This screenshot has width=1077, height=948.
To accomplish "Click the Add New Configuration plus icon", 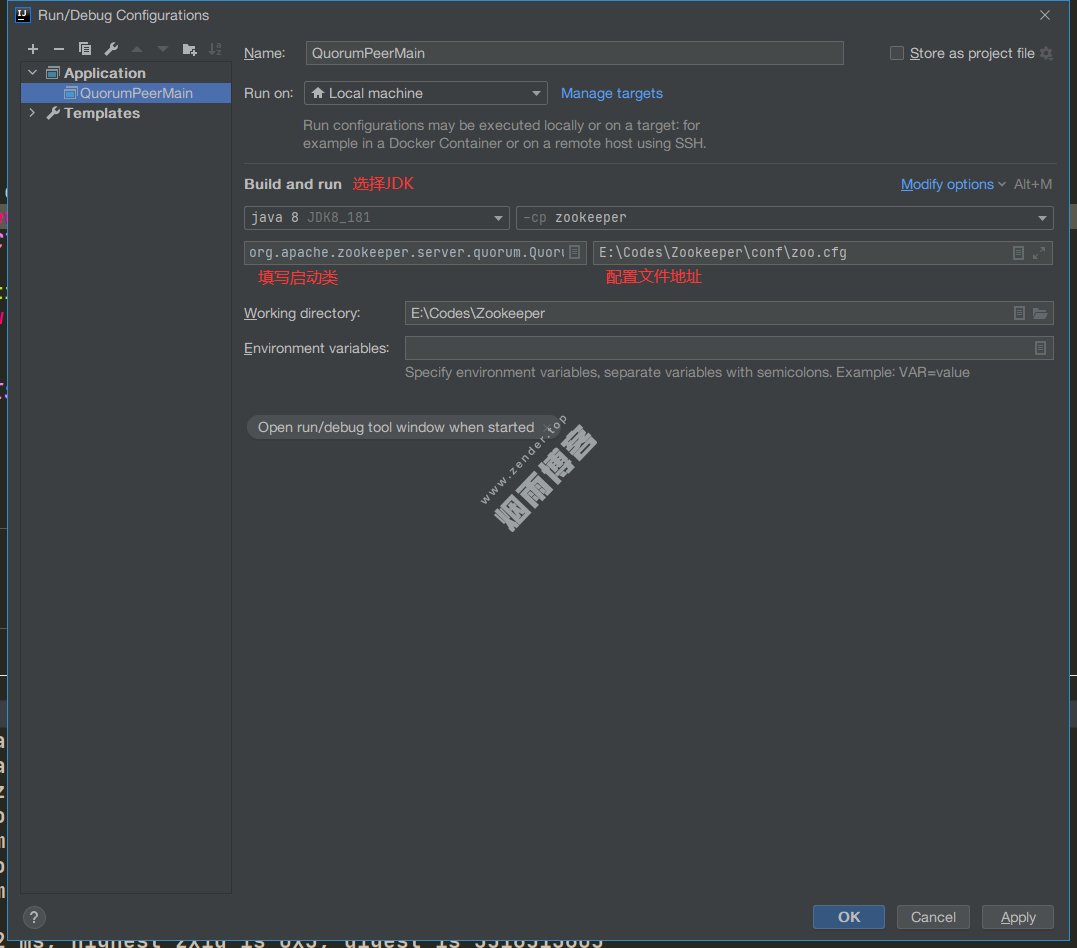I will coord(33,49).
